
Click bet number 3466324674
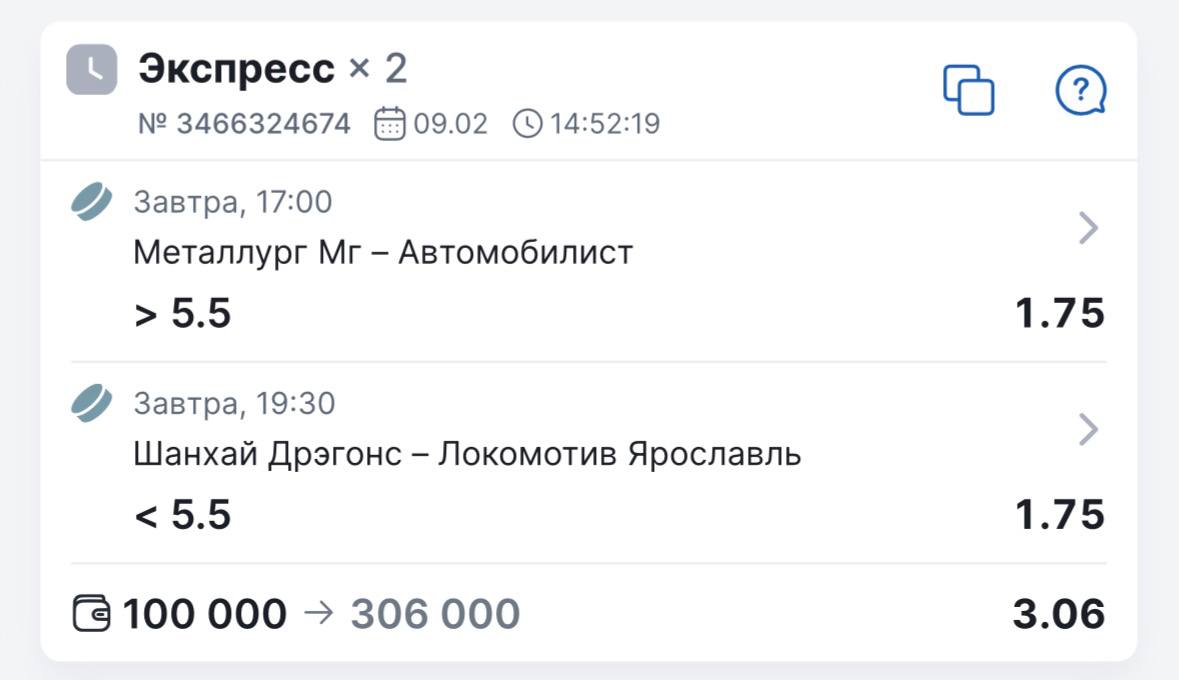tap(245, 124)
